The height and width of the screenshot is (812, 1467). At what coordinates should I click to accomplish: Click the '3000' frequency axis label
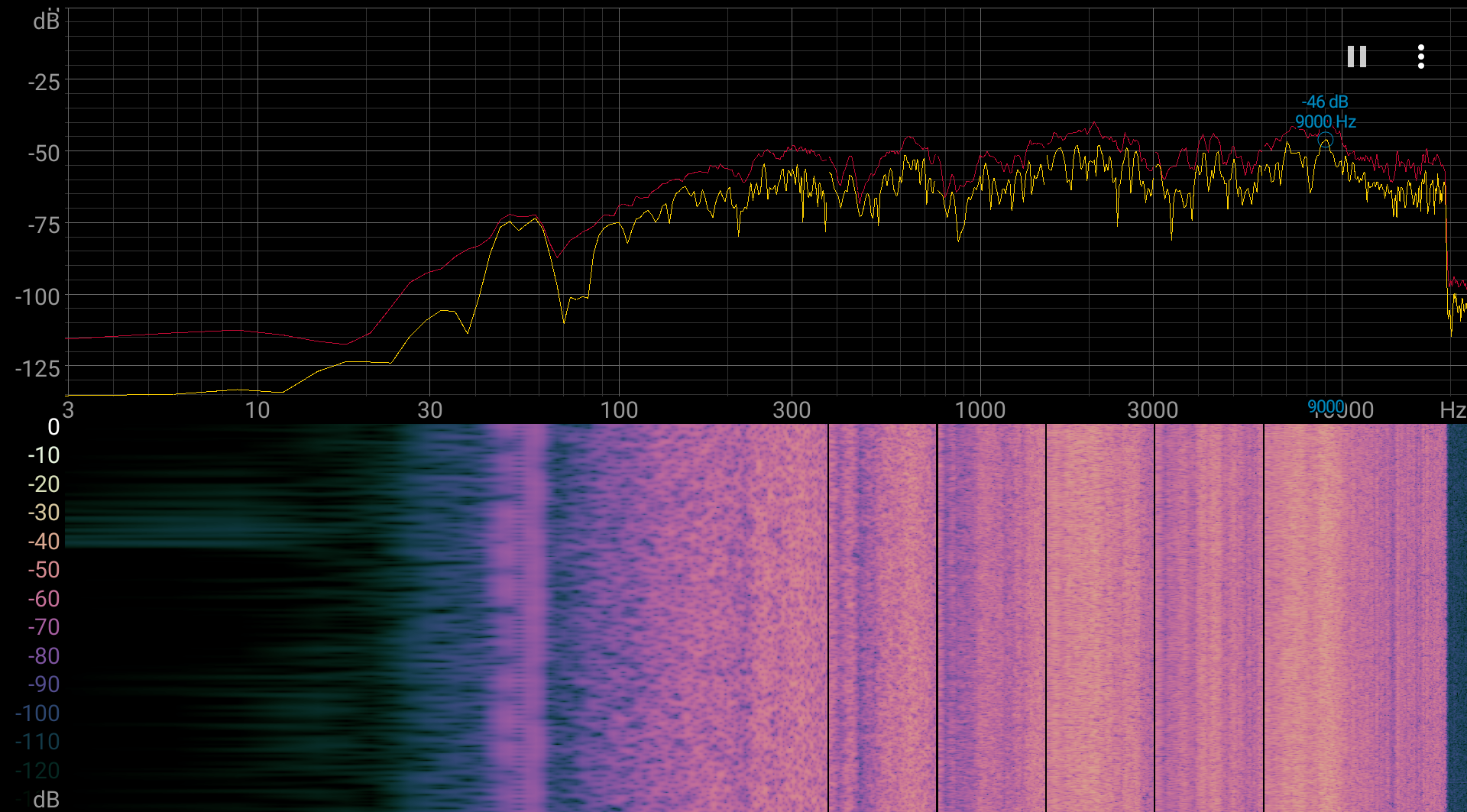point(1153,410)
